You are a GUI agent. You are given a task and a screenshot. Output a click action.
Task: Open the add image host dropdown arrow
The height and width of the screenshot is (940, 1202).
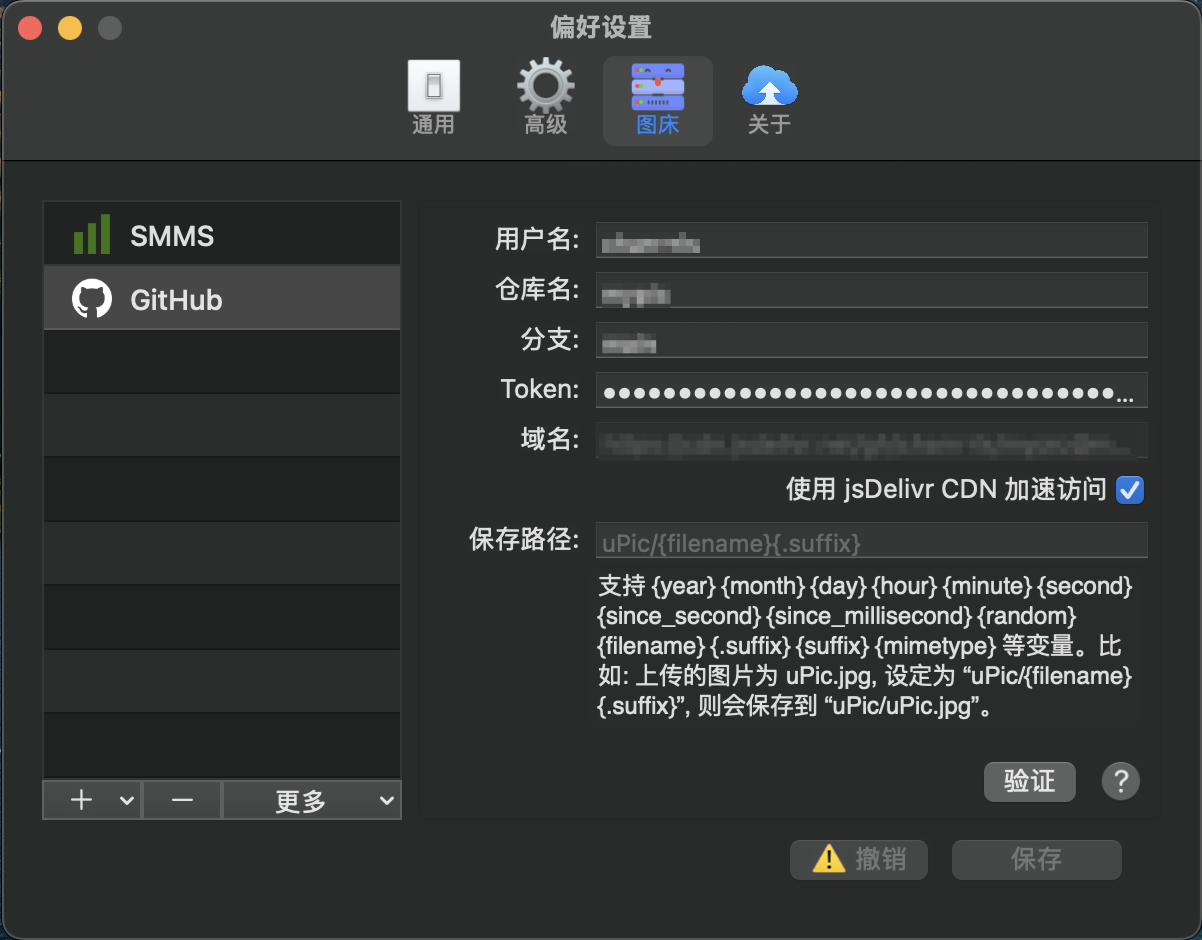(125, 800)
